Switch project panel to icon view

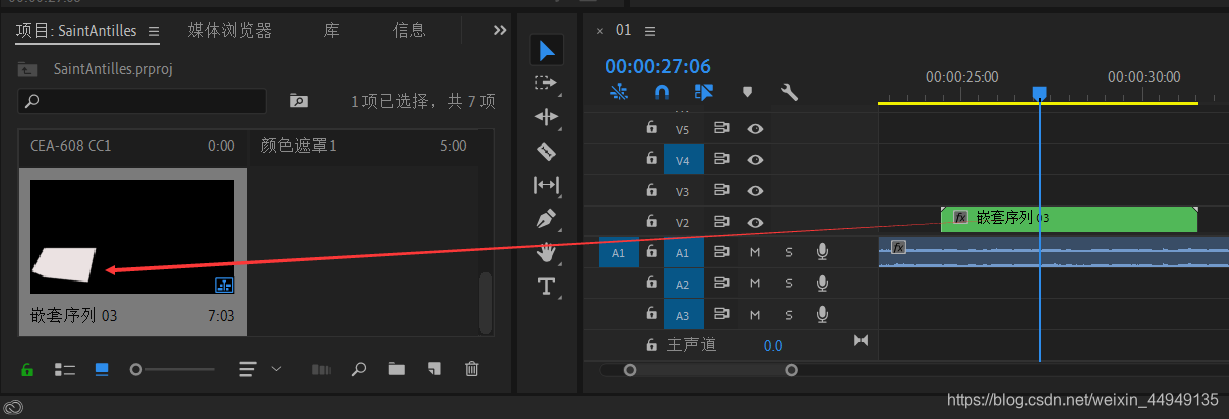pyautogui.click(x=102, y=369)
